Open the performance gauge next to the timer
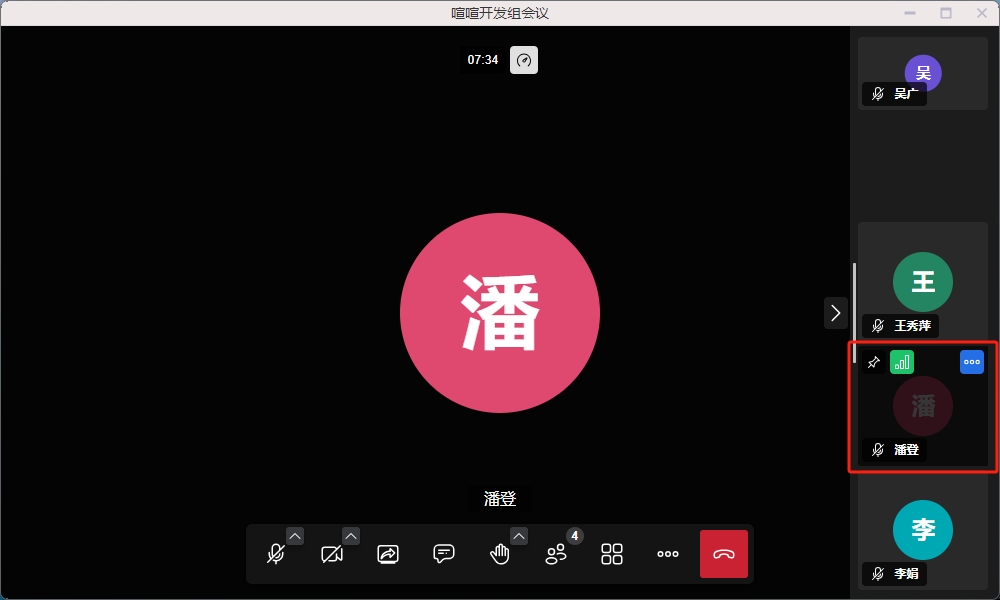Screen dimensions: 1000x600 point(524,60)
